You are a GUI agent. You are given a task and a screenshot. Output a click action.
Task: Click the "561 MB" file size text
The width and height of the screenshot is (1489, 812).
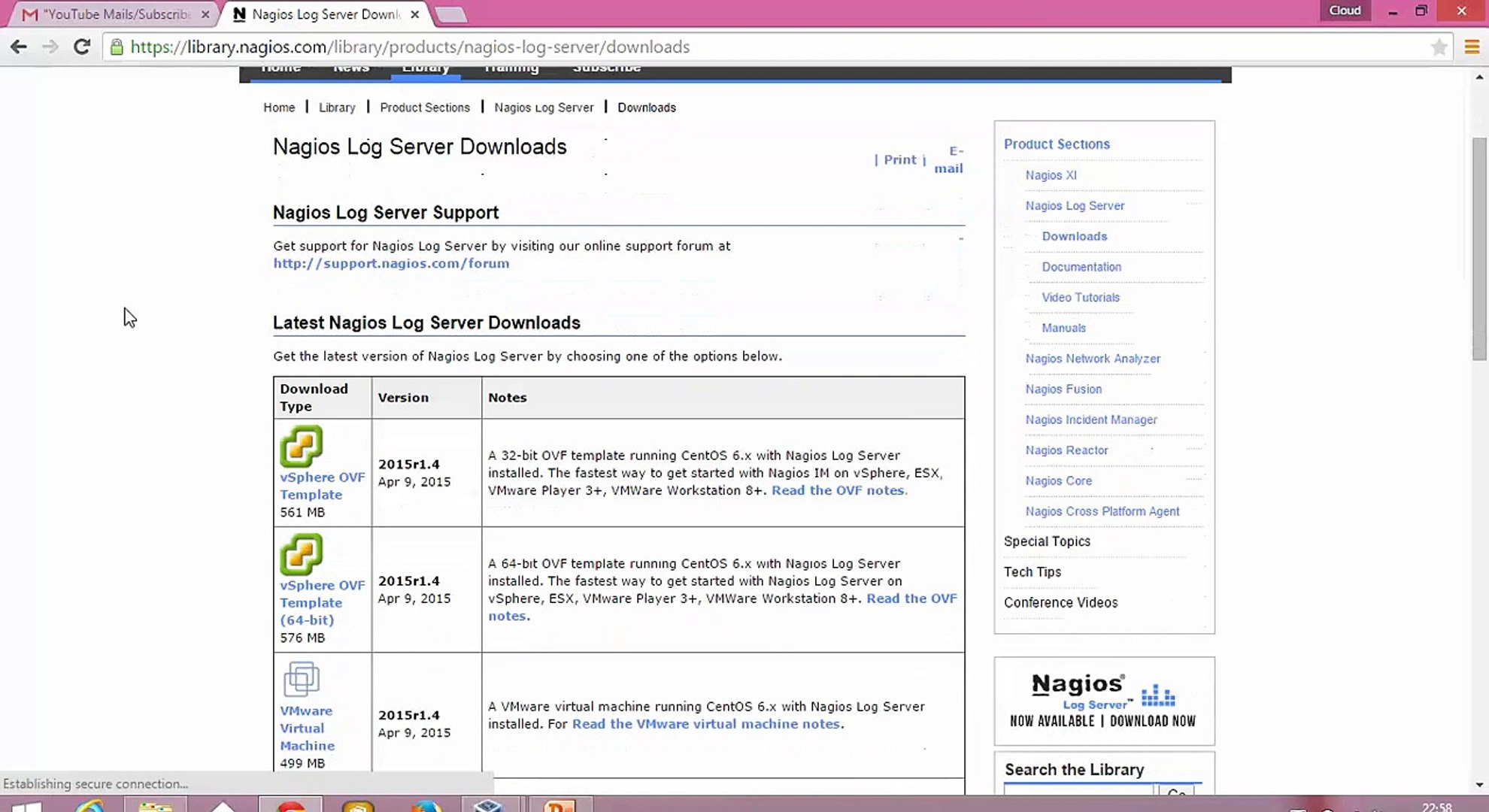click(x=302, y=512)
